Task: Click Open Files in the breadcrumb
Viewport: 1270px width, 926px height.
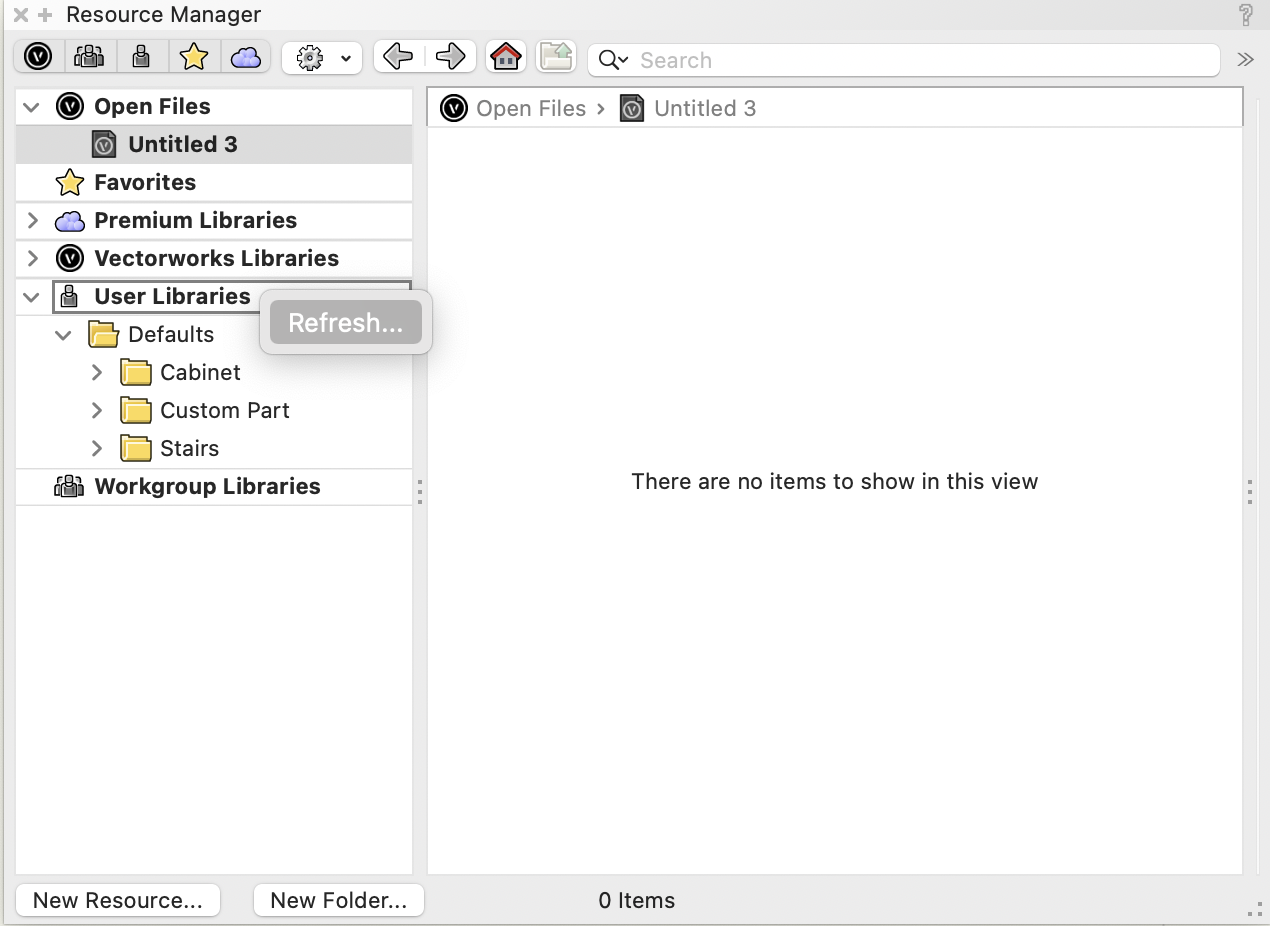Action: pyautogui.click(x=531, y=108)
